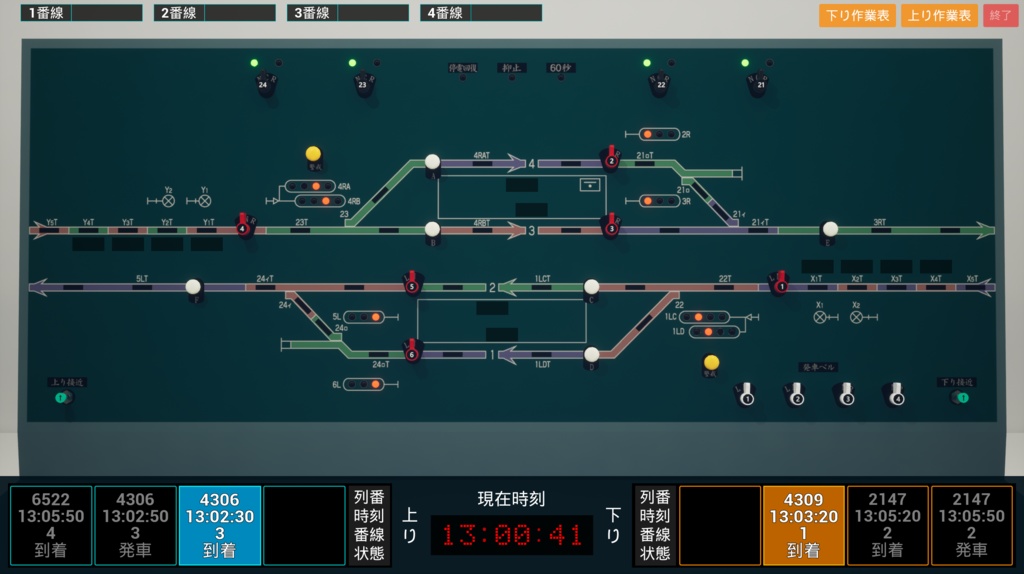
Task: Click the Y2 crossed-circle marker
Action: coord(168,201)
